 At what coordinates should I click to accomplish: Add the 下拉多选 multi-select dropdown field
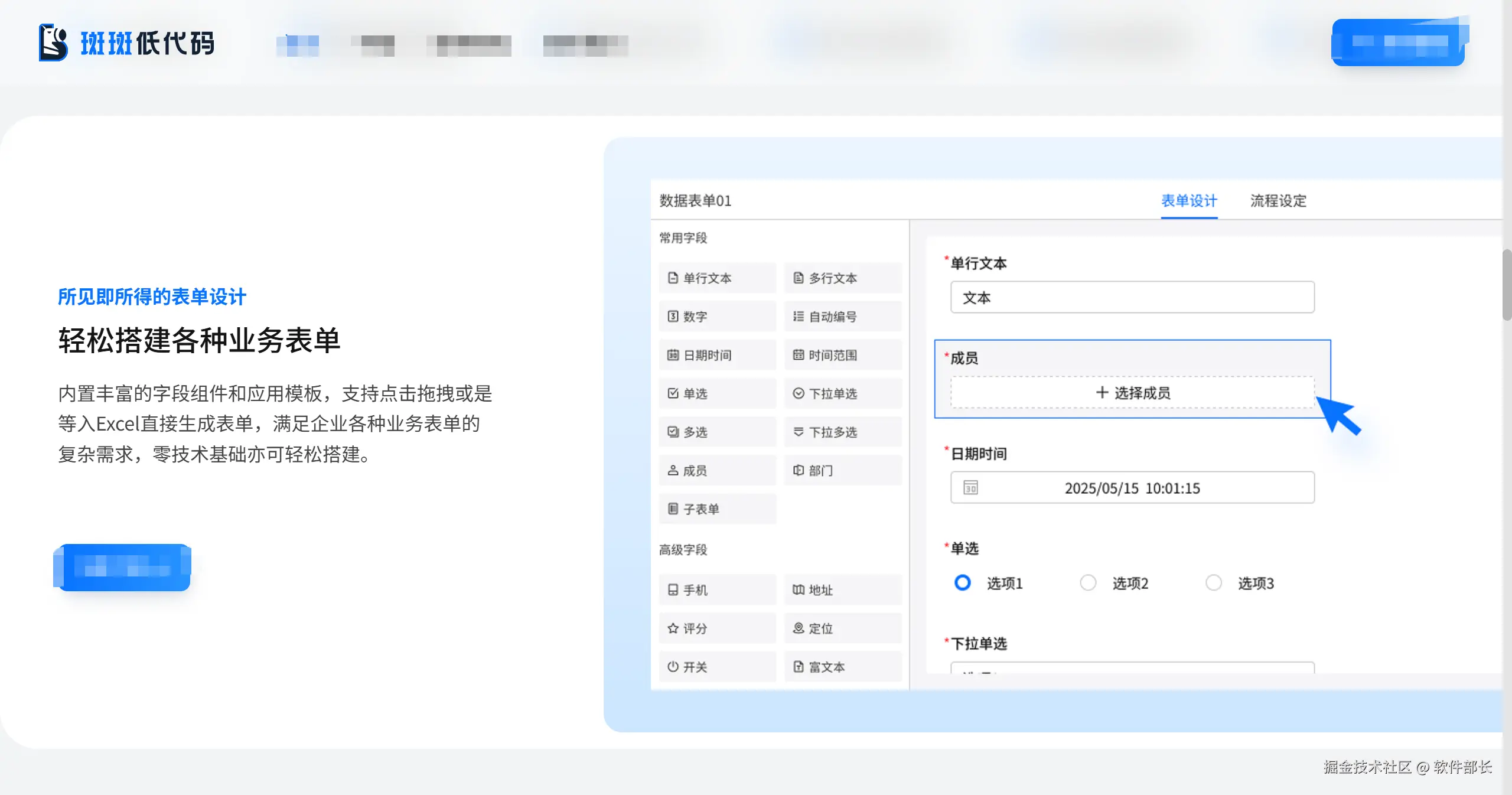click(843, 432)
